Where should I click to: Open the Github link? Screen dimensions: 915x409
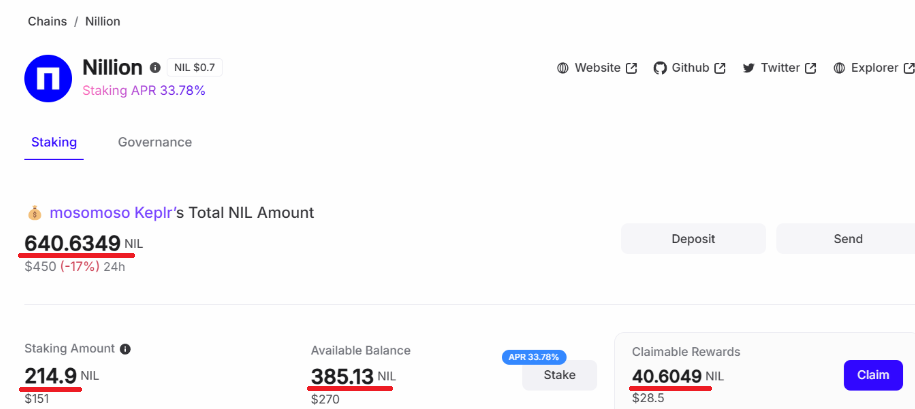tap(690, 68)
